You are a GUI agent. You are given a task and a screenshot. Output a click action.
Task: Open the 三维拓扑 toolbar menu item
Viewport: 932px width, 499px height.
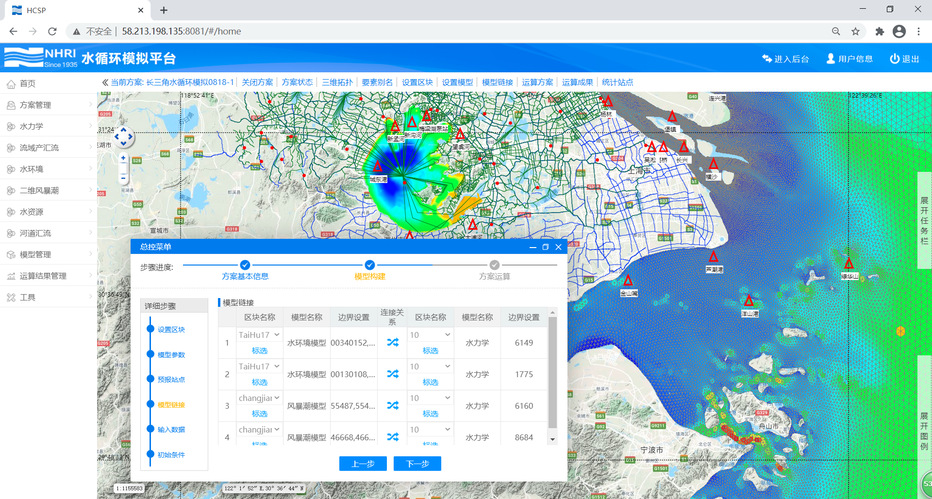[x=337, y=82]
